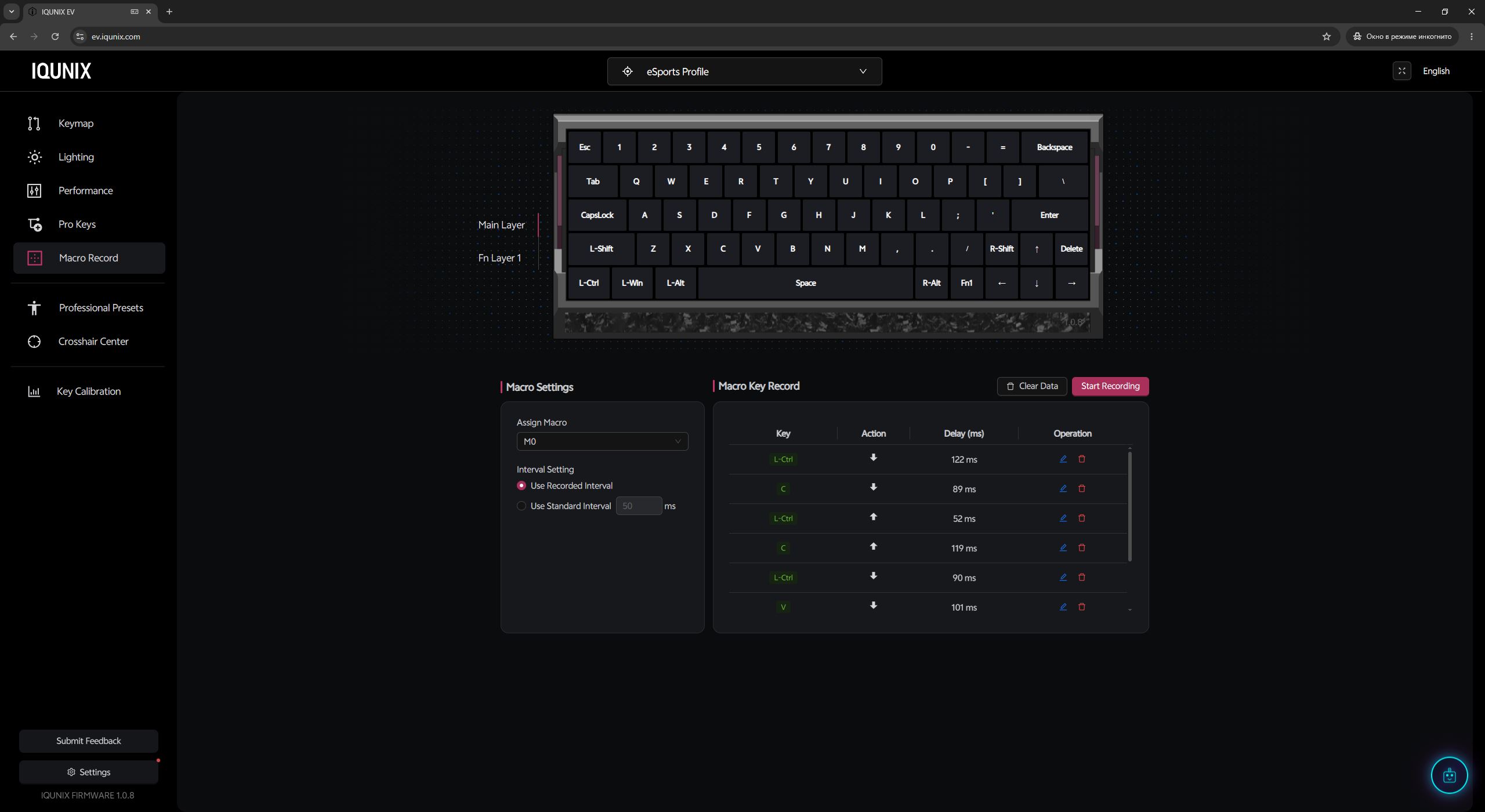The width and height of the screenshot is (1485, 812).
Task: Click the Pro Keys icon
Action: 35,224
